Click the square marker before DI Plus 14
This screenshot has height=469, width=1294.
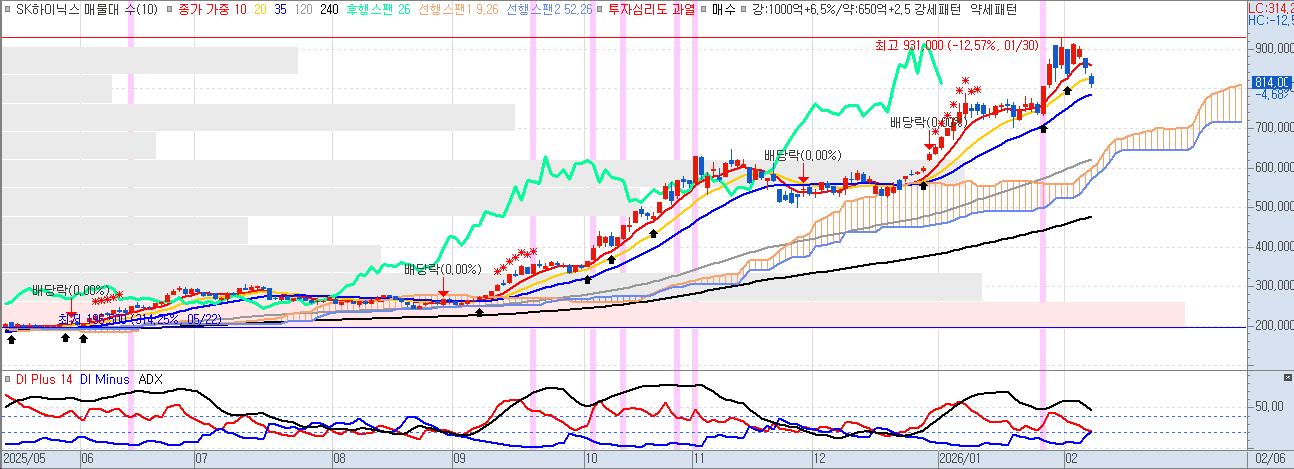click(8, 379)
